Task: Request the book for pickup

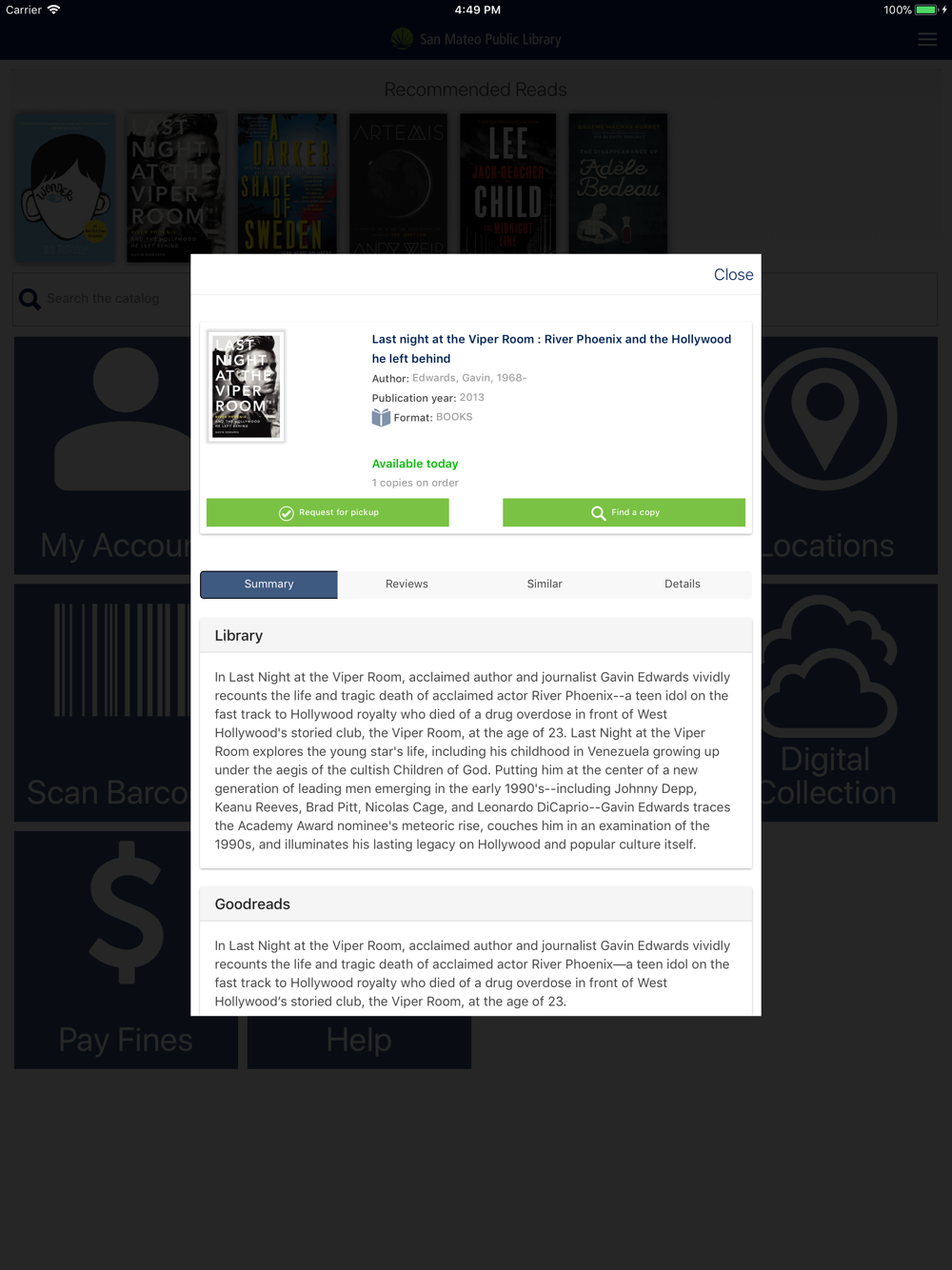Action: [327, 512]
